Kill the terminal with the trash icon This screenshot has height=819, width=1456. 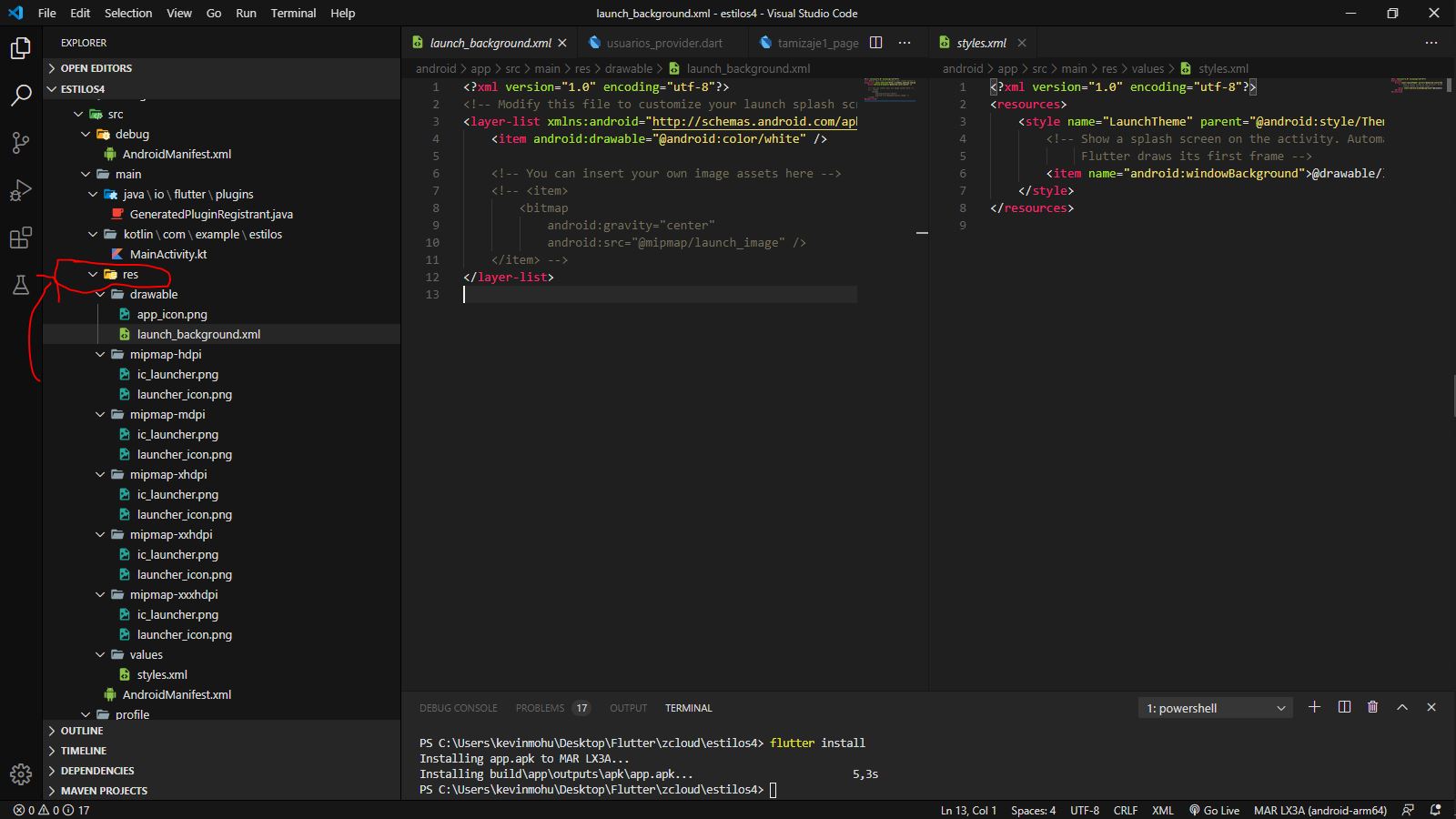click(x=1373, y=707)
